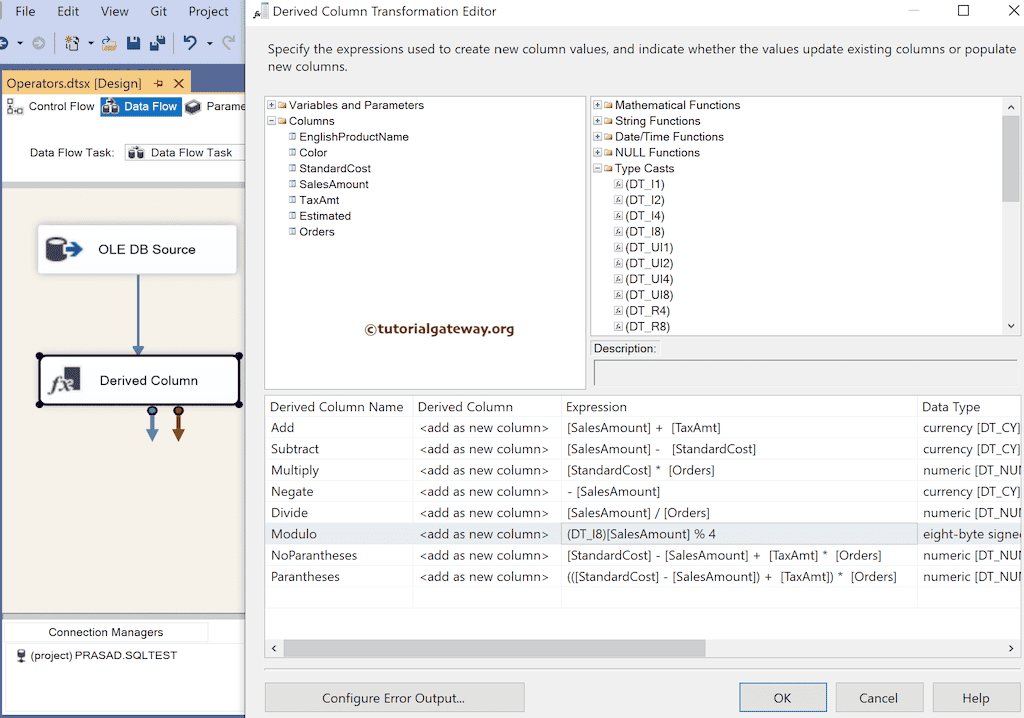The width and height of the screenshot is (1024, 718).
Task: Click the OK button
Action: tap(783, 697)
